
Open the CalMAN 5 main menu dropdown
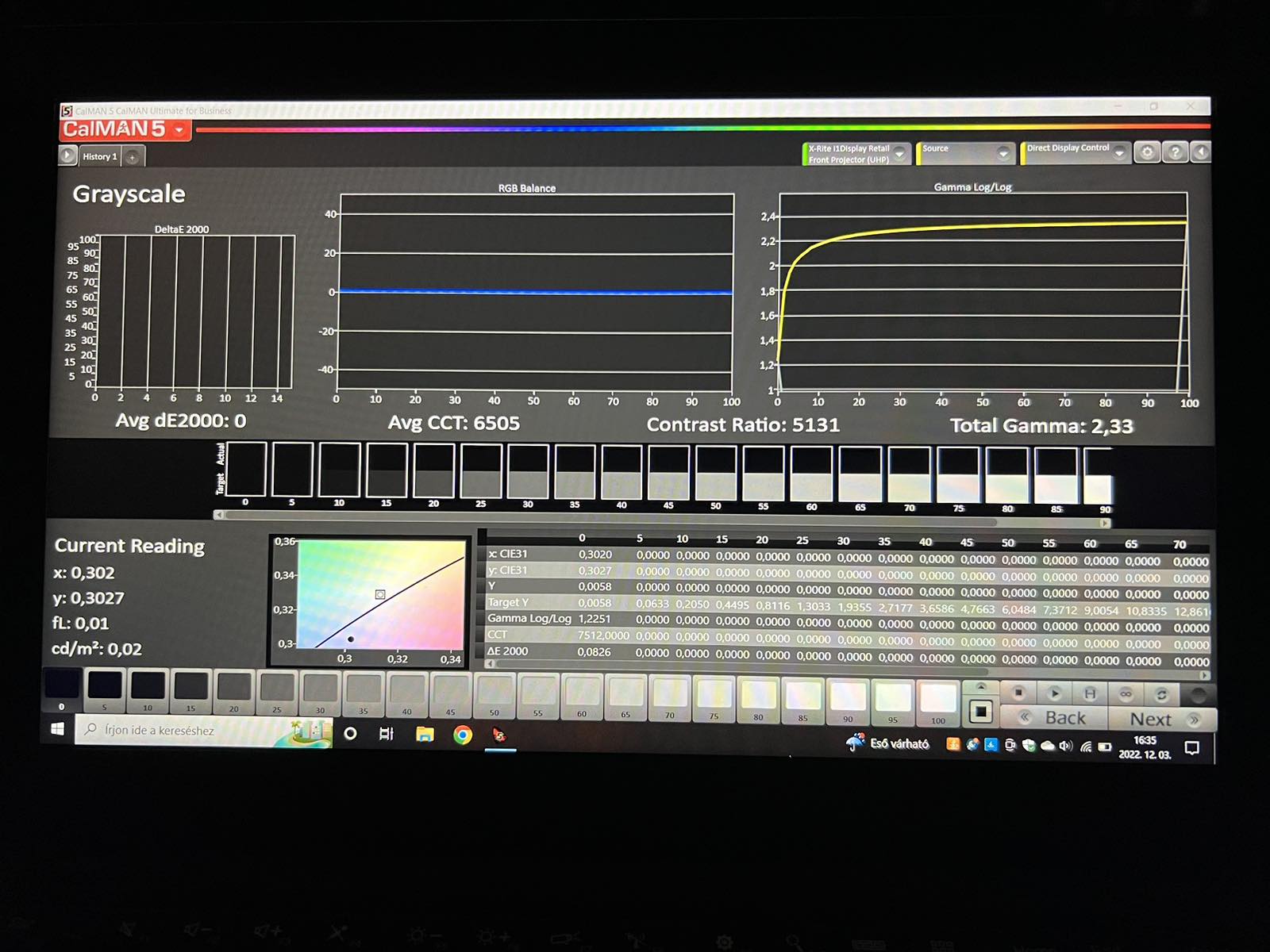(x=179, y=130)
